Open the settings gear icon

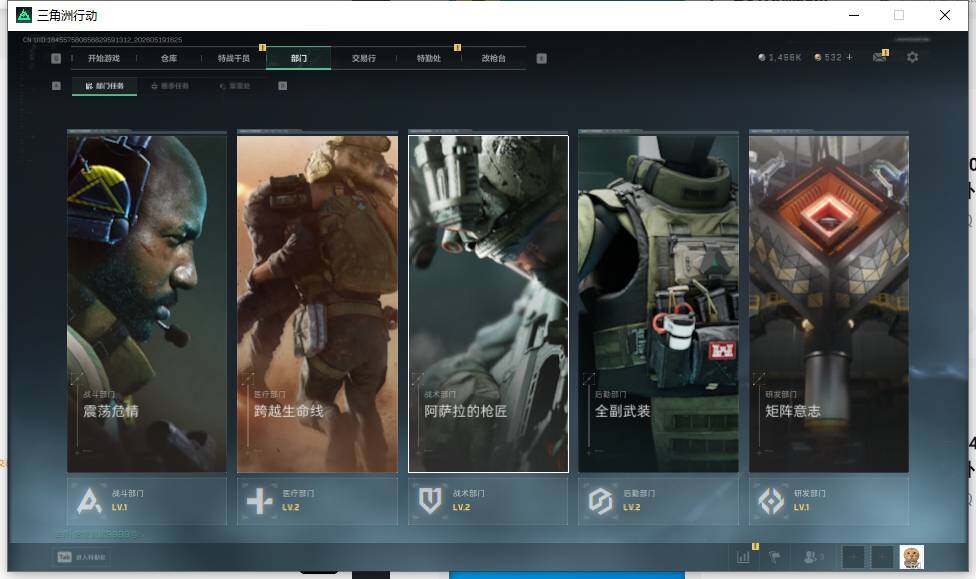click(x=913, y=57)
